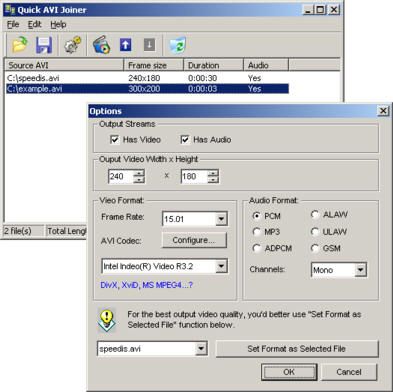This screenshot has width=393, height=392.
Task: Open the Help menu
Action: click(58, 24)
